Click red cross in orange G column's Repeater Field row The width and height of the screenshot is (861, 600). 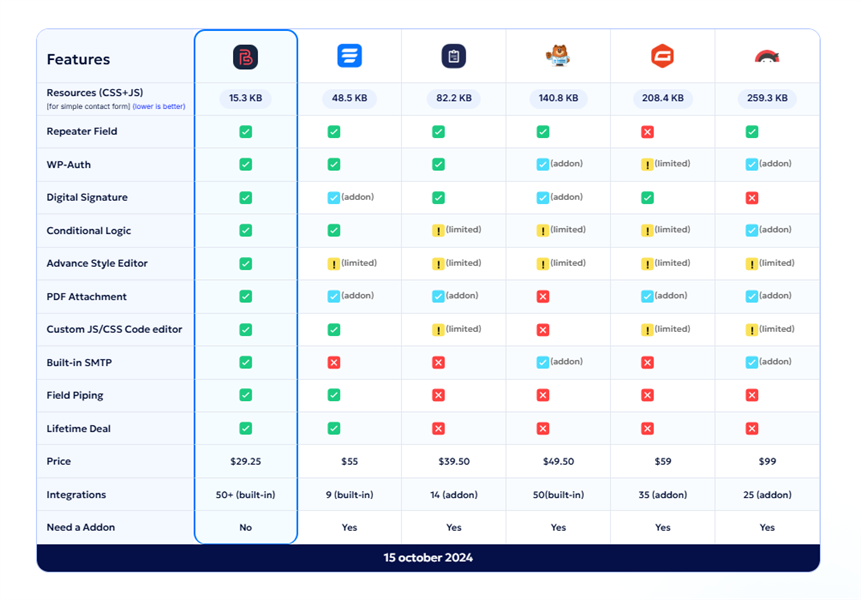tap(647, 132)
